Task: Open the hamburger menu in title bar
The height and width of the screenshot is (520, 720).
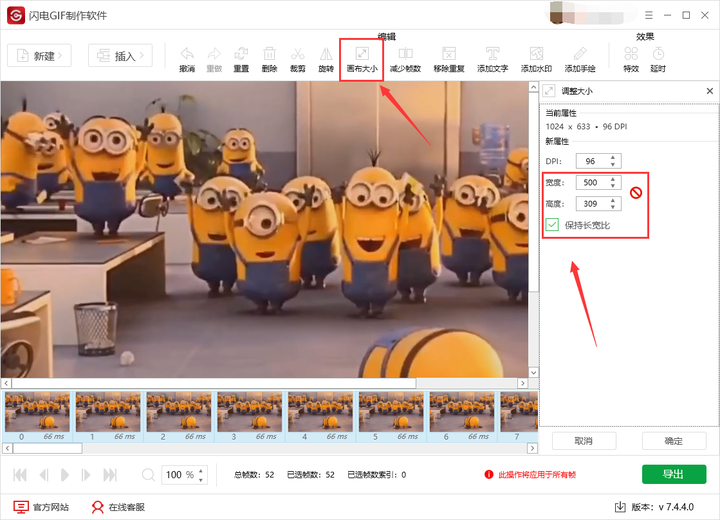Action: [648, 15]
